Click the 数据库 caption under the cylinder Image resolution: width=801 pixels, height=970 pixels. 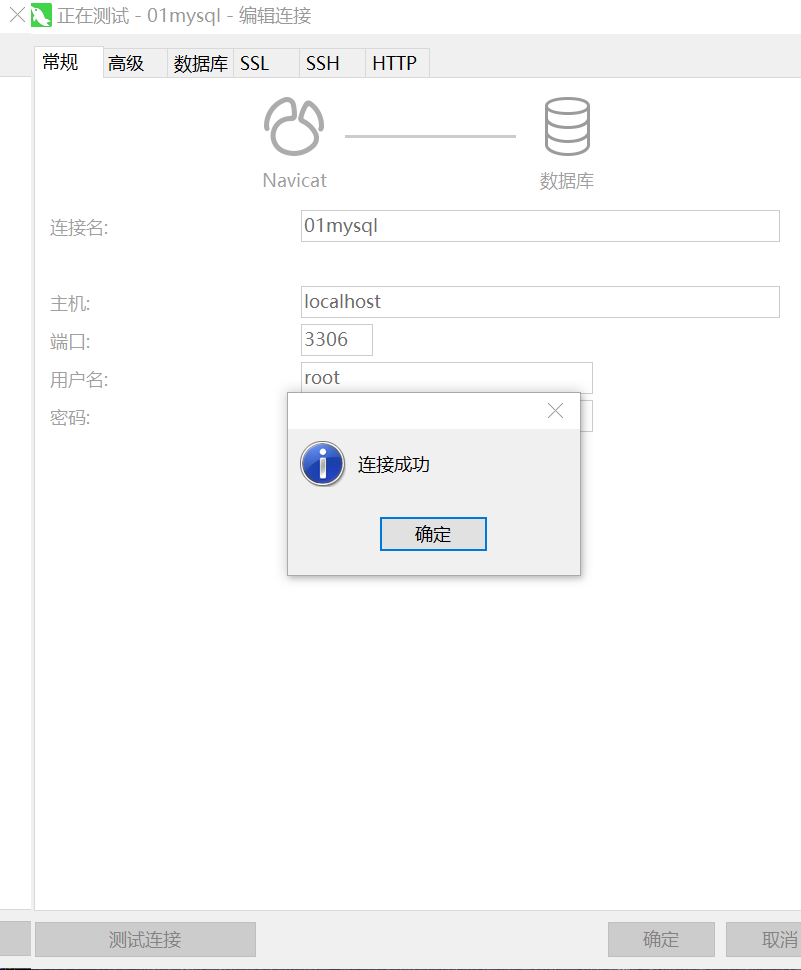[567, 181]
